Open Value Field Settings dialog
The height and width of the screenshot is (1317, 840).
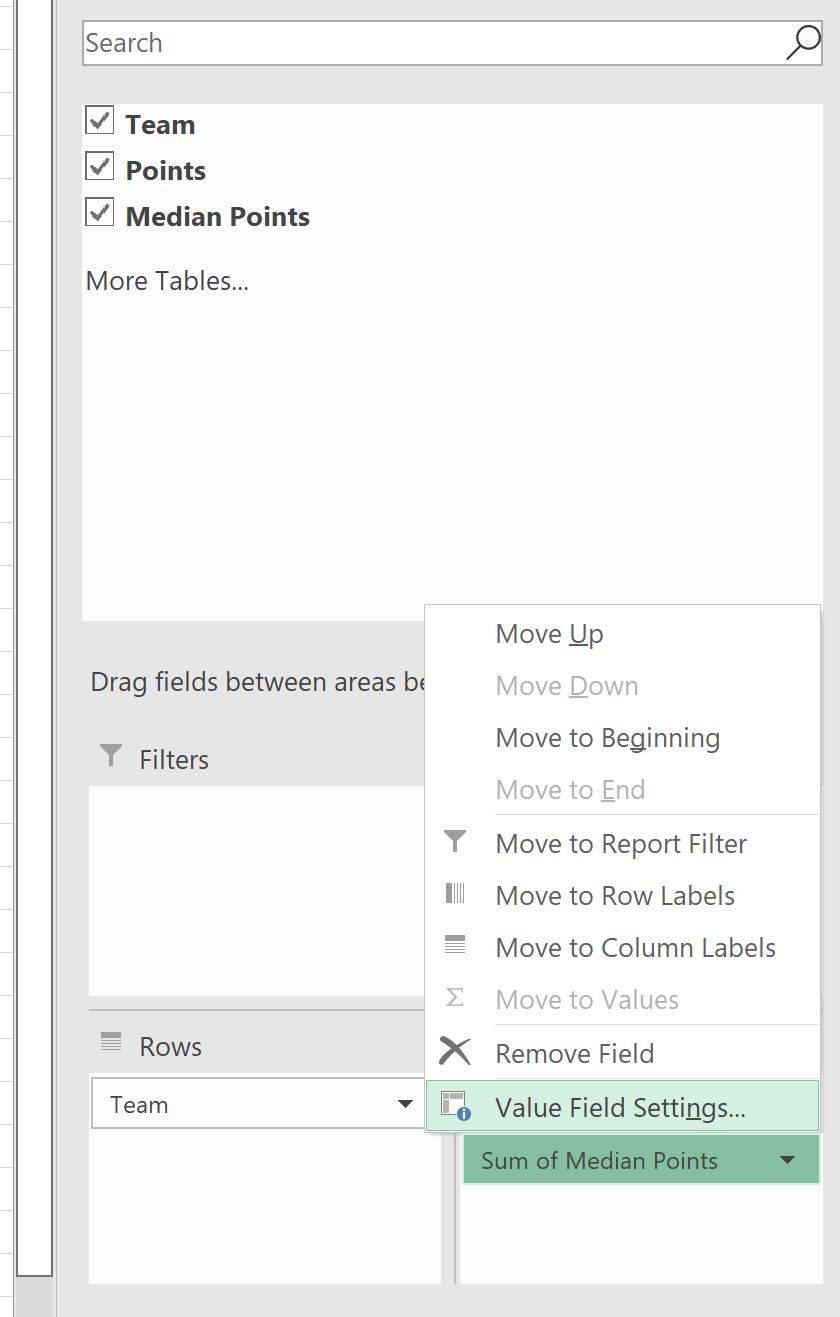point(620,1108)
